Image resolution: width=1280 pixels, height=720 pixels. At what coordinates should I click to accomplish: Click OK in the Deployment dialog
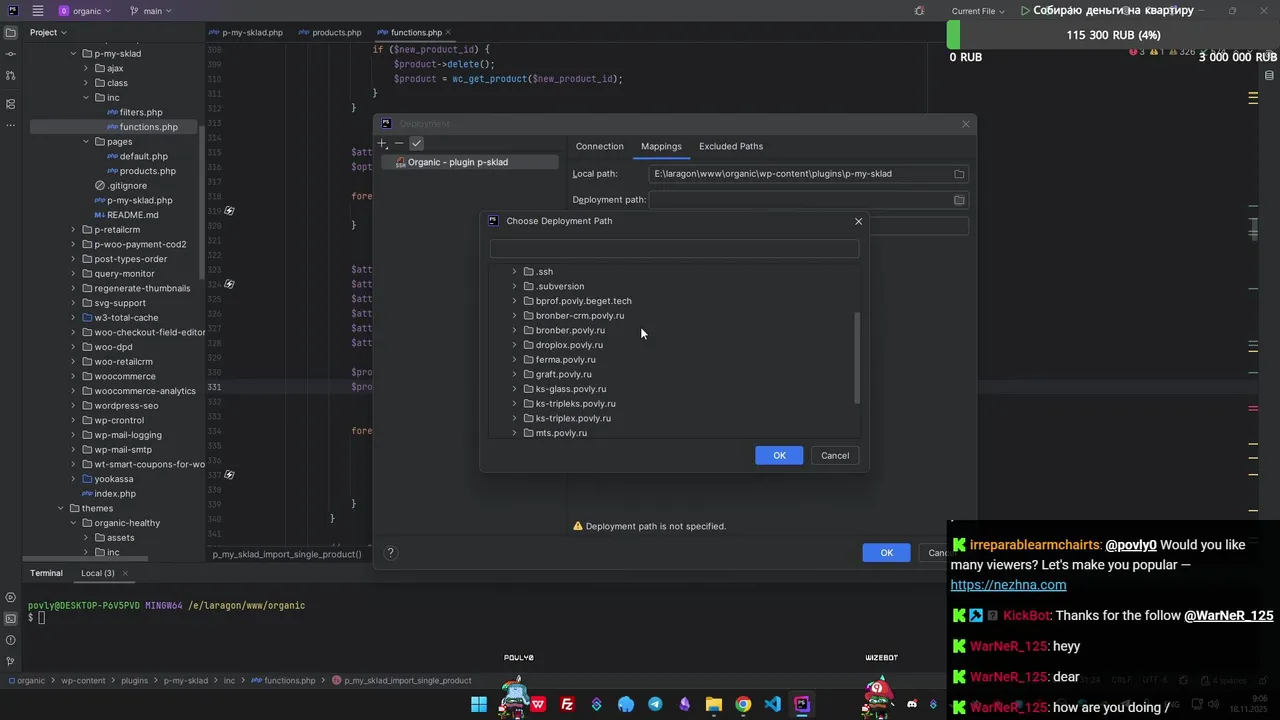(x=887, y=552)
